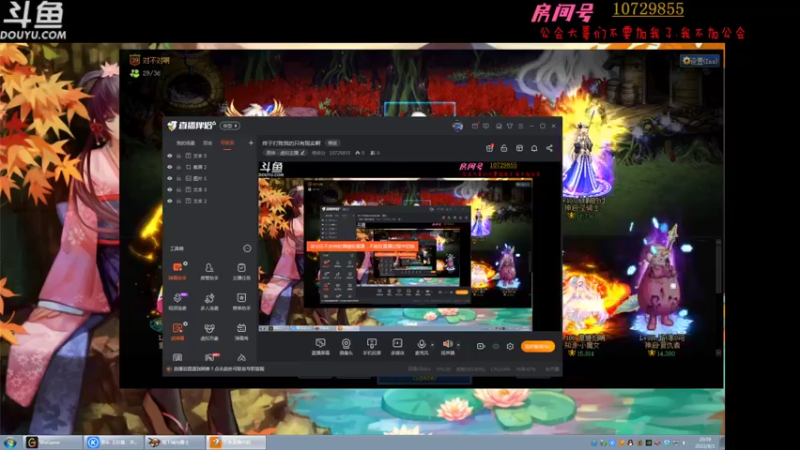Select the 文本 5 source row
Screen dimensions: 800x450
pyautogui.click(x=208, y=156)
